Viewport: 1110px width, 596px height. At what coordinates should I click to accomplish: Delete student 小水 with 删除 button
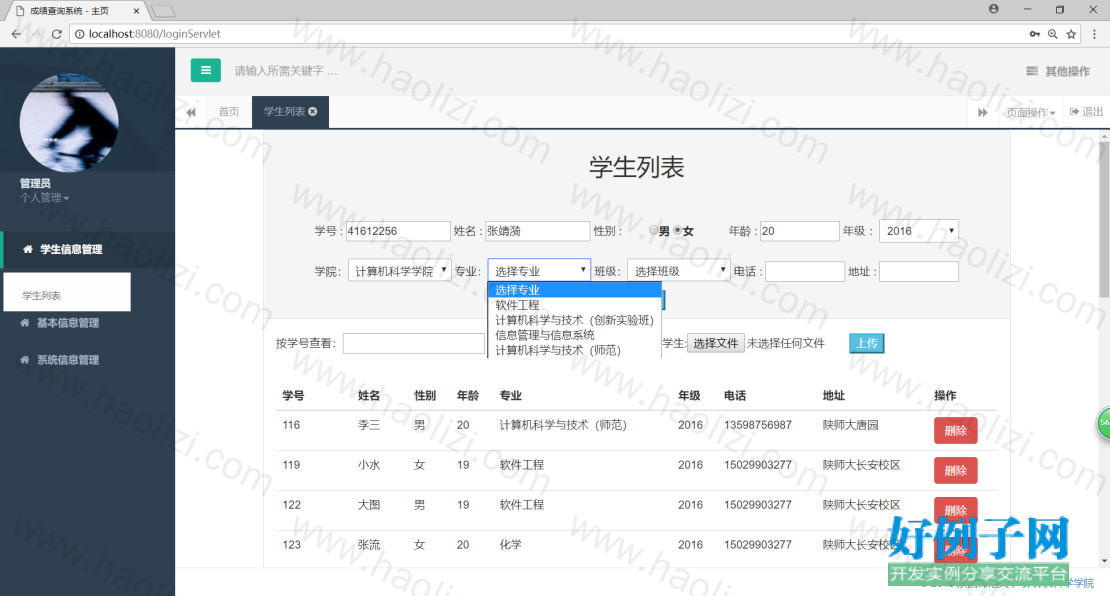956,471
